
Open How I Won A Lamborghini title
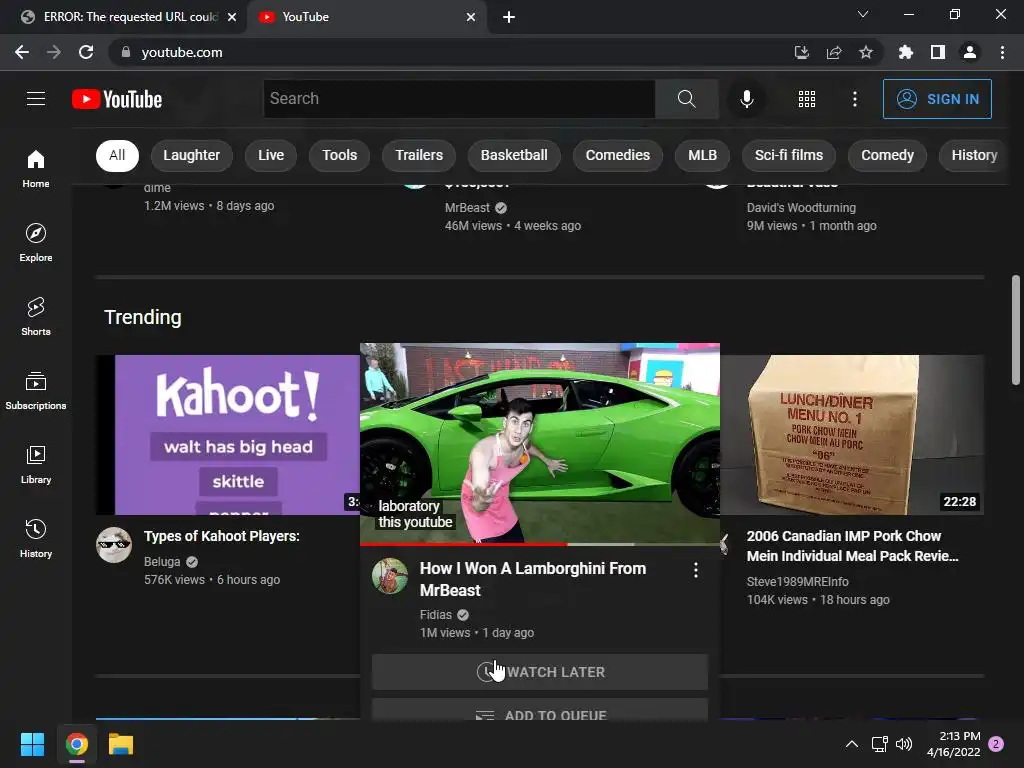532,579
